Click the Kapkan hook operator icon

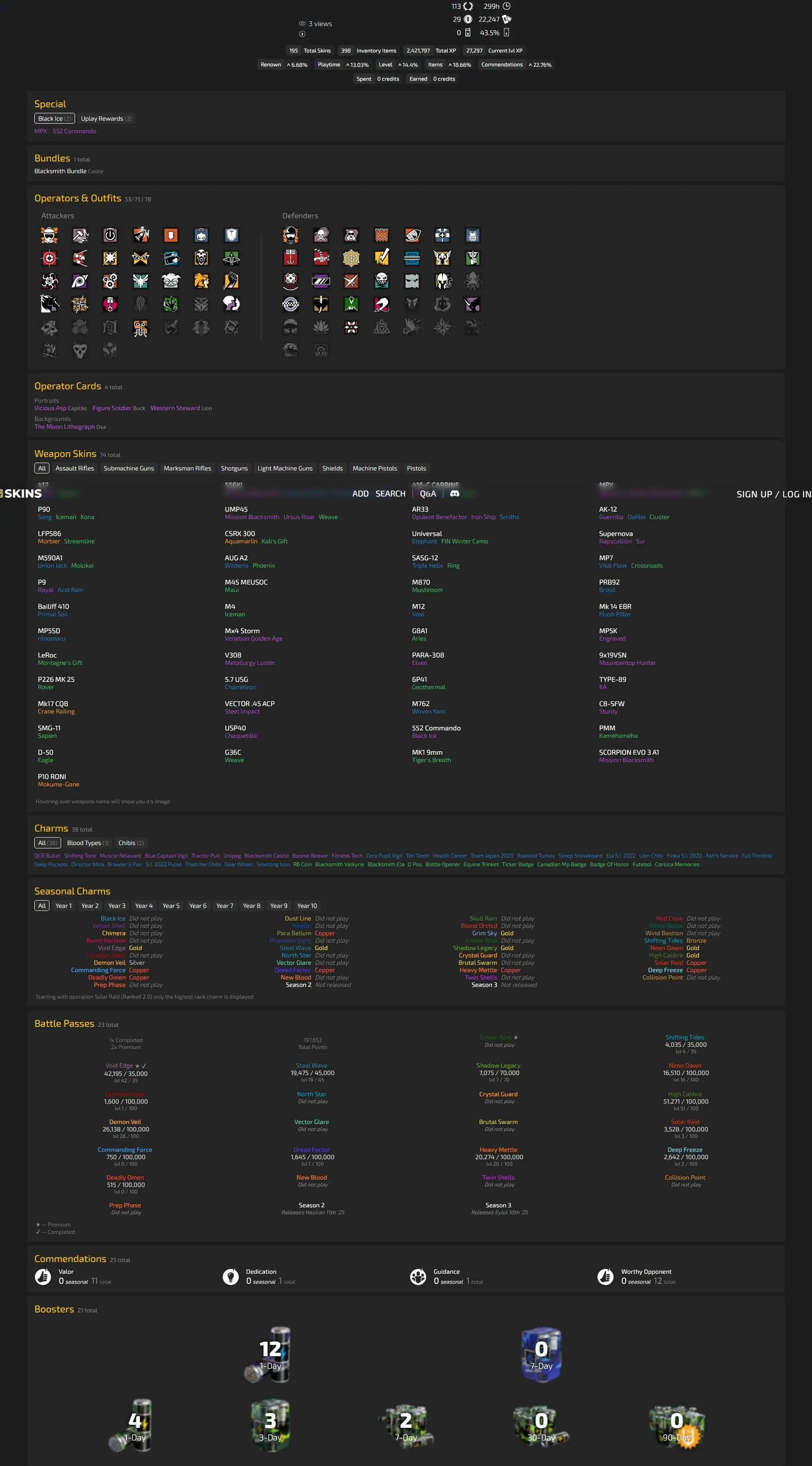click(x=291, y=258)
